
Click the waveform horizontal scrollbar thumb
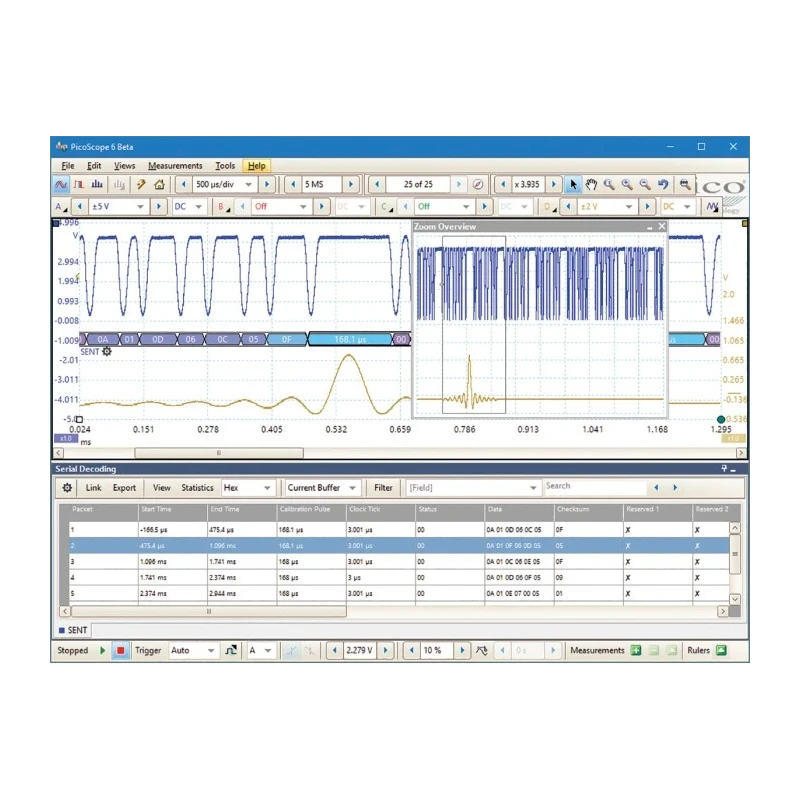click(219, 453)
